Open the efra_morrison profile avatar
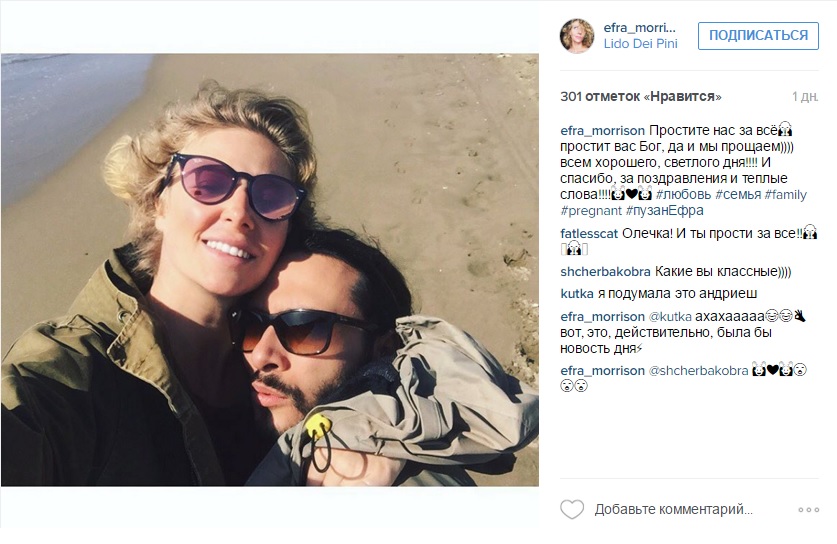This screenshot has width=837, height=544. click(x=577, y=36)
